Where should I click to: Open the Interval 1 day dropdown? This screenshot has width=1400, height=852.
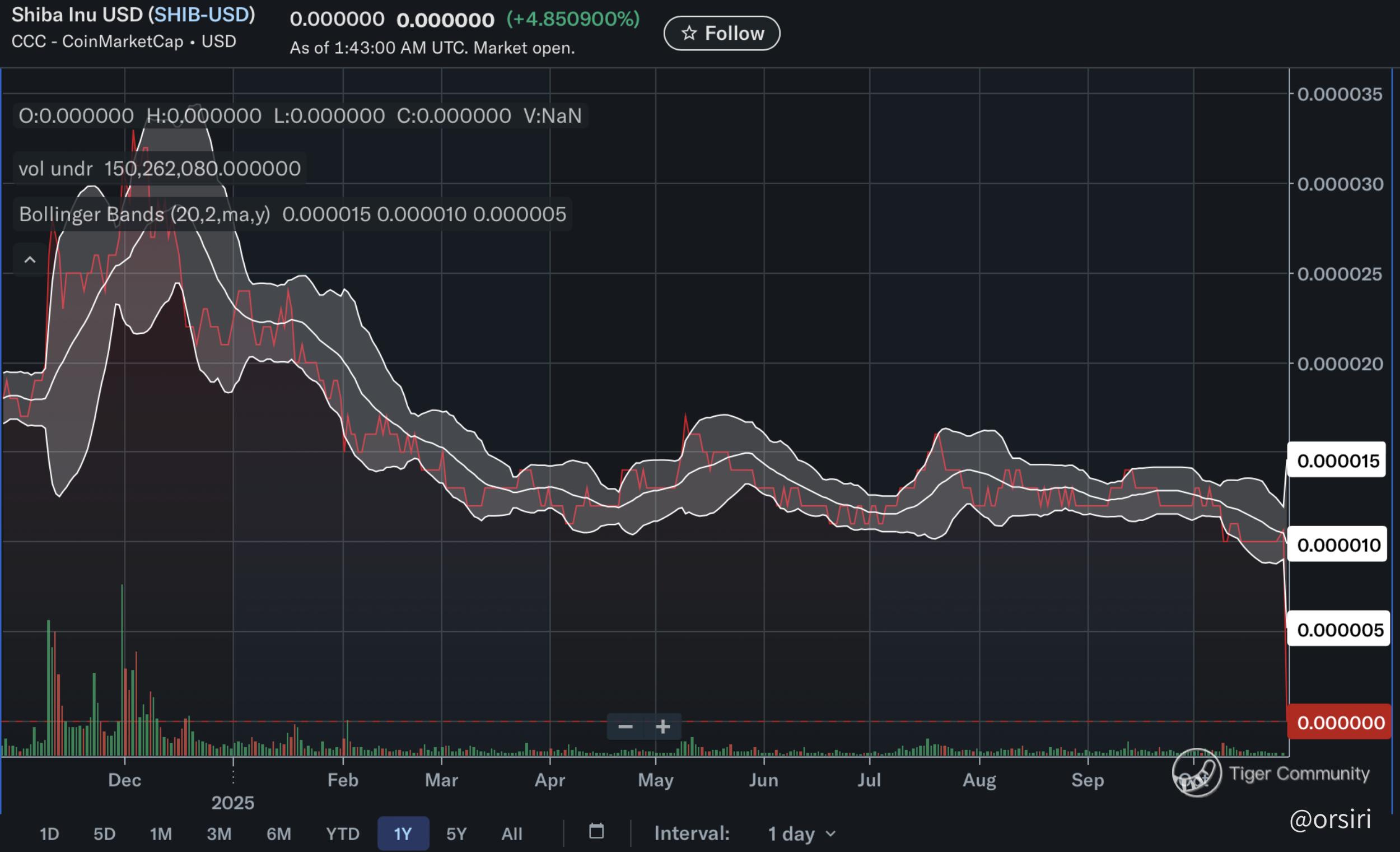[801, 834]
